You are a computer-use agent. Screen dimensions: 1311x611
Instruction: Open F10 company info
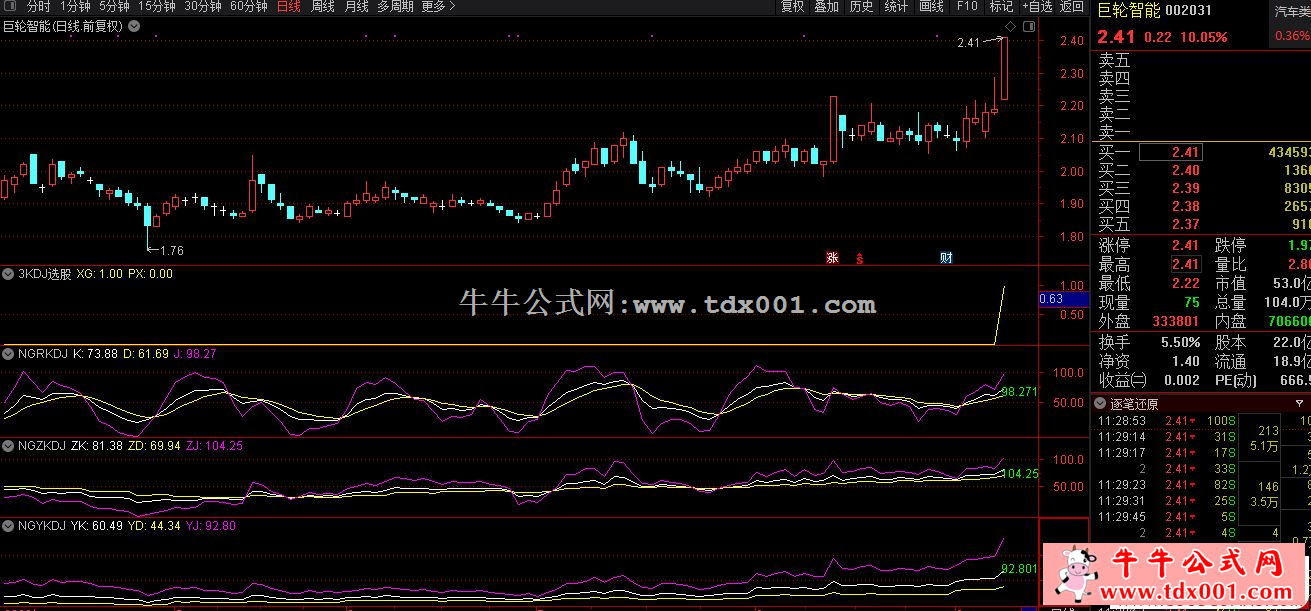click(967, 6)
